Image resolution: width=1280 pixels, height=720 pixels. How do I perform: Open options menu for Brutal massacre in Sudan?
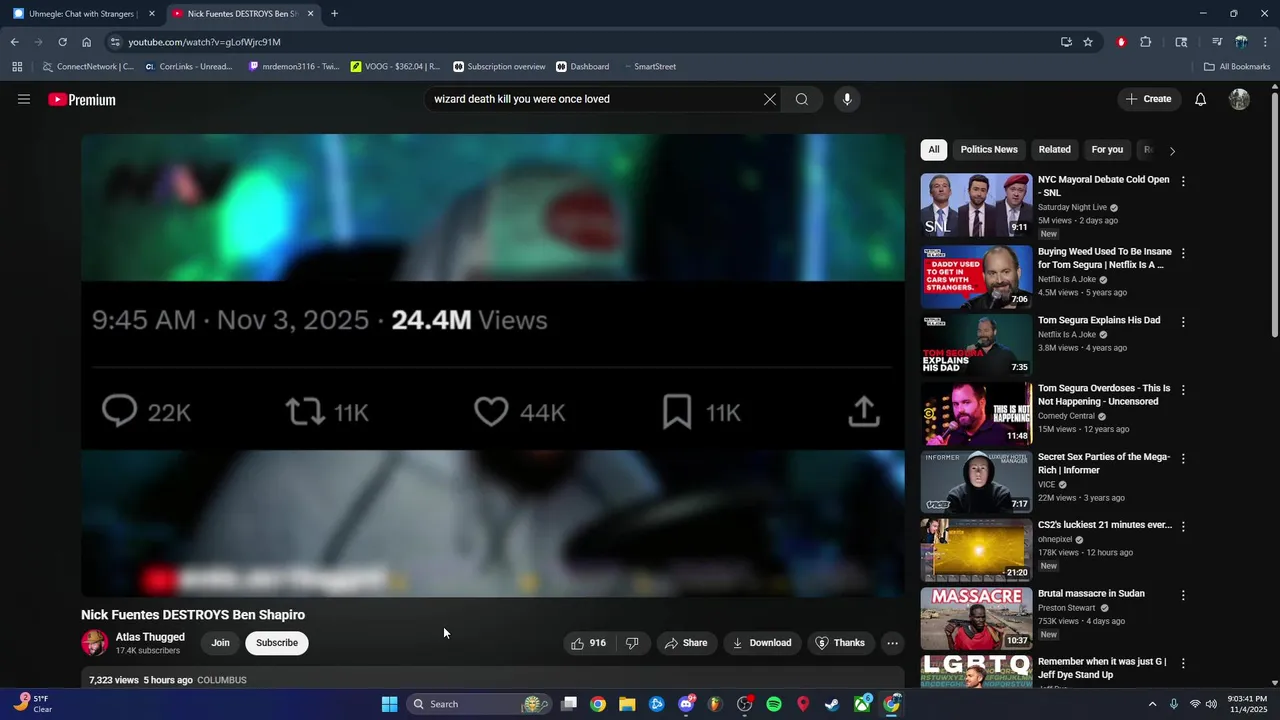tap(1183, 595)
